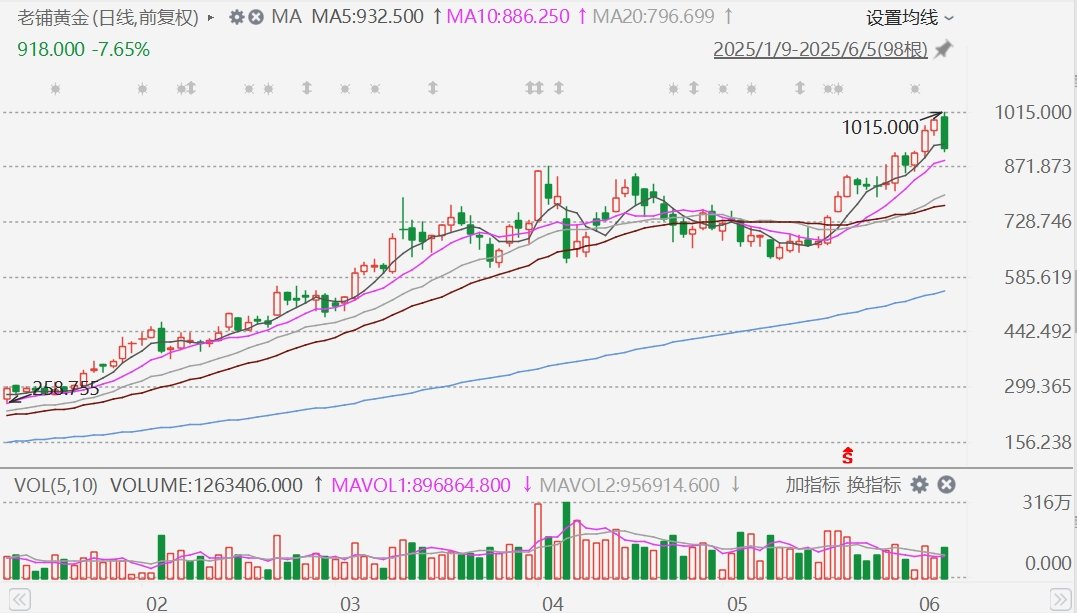Screen dimensions: 1077x613
Task: Click the 1015.000 peak price label
Action: pos(879,127)
